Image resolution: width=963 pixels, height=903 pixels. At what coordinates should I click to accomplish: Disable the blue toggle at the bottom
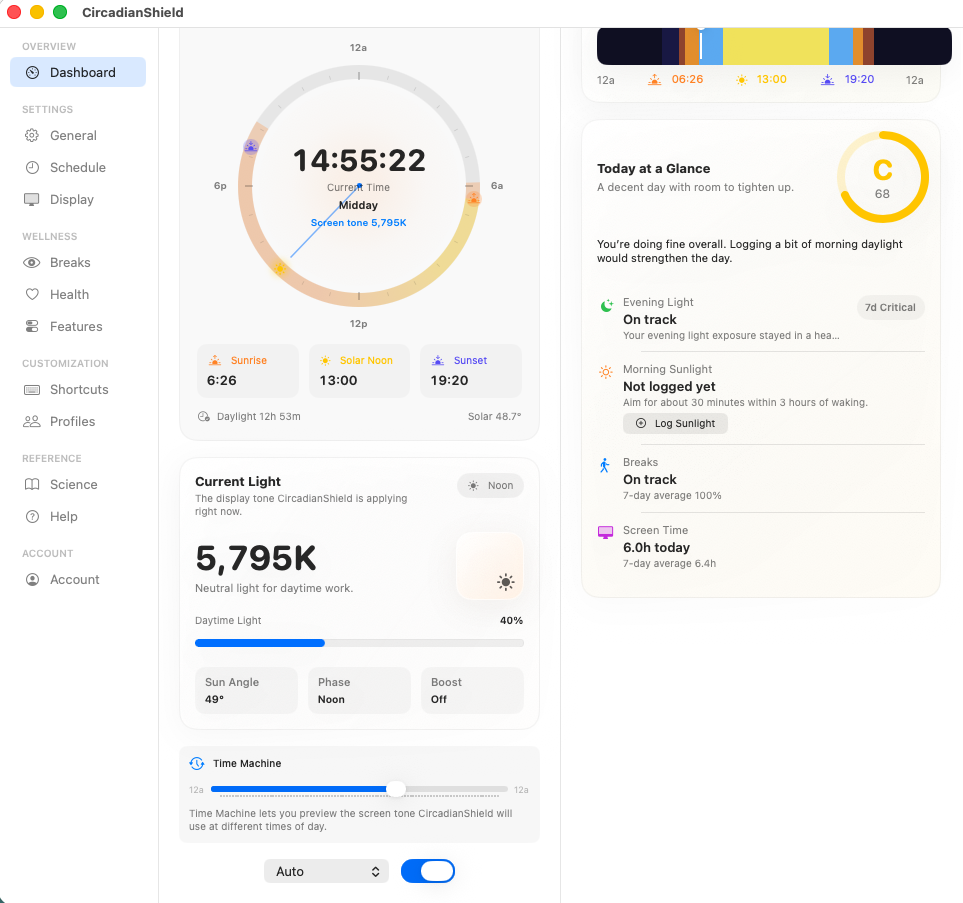coord(428,871)
